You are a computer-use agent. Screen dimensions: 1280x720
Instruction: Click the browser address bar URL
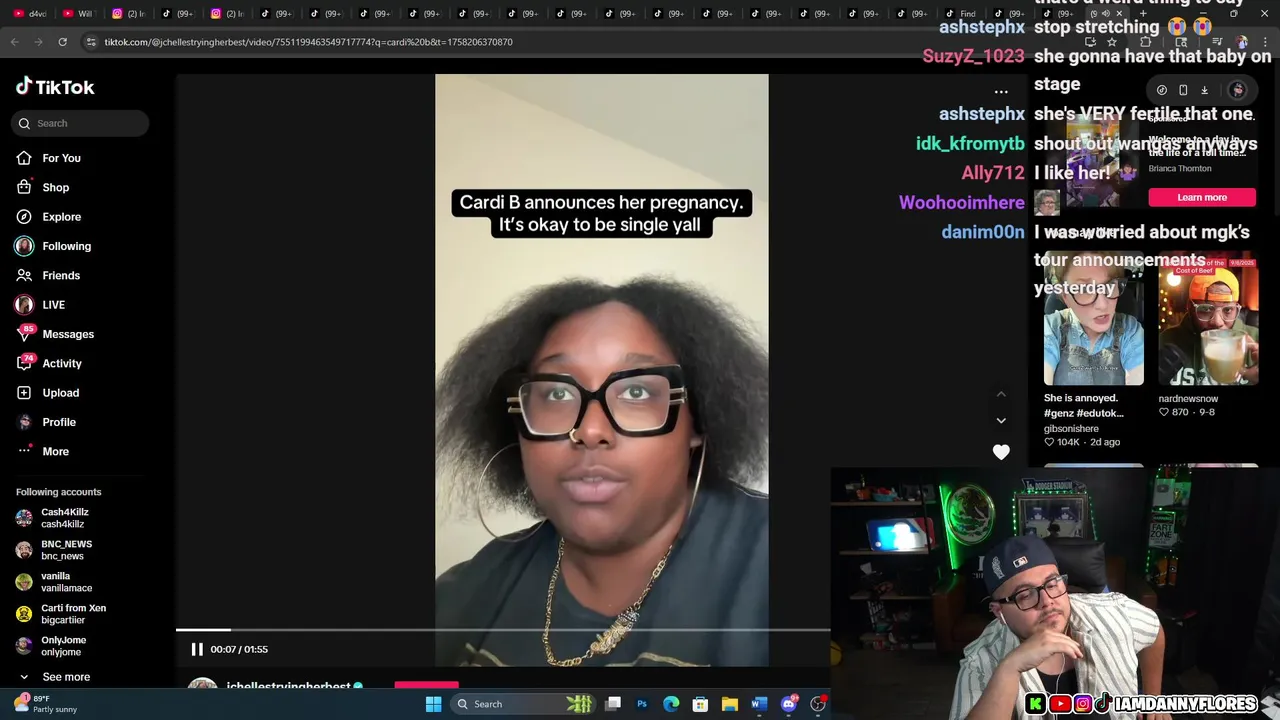click(308, 42)
